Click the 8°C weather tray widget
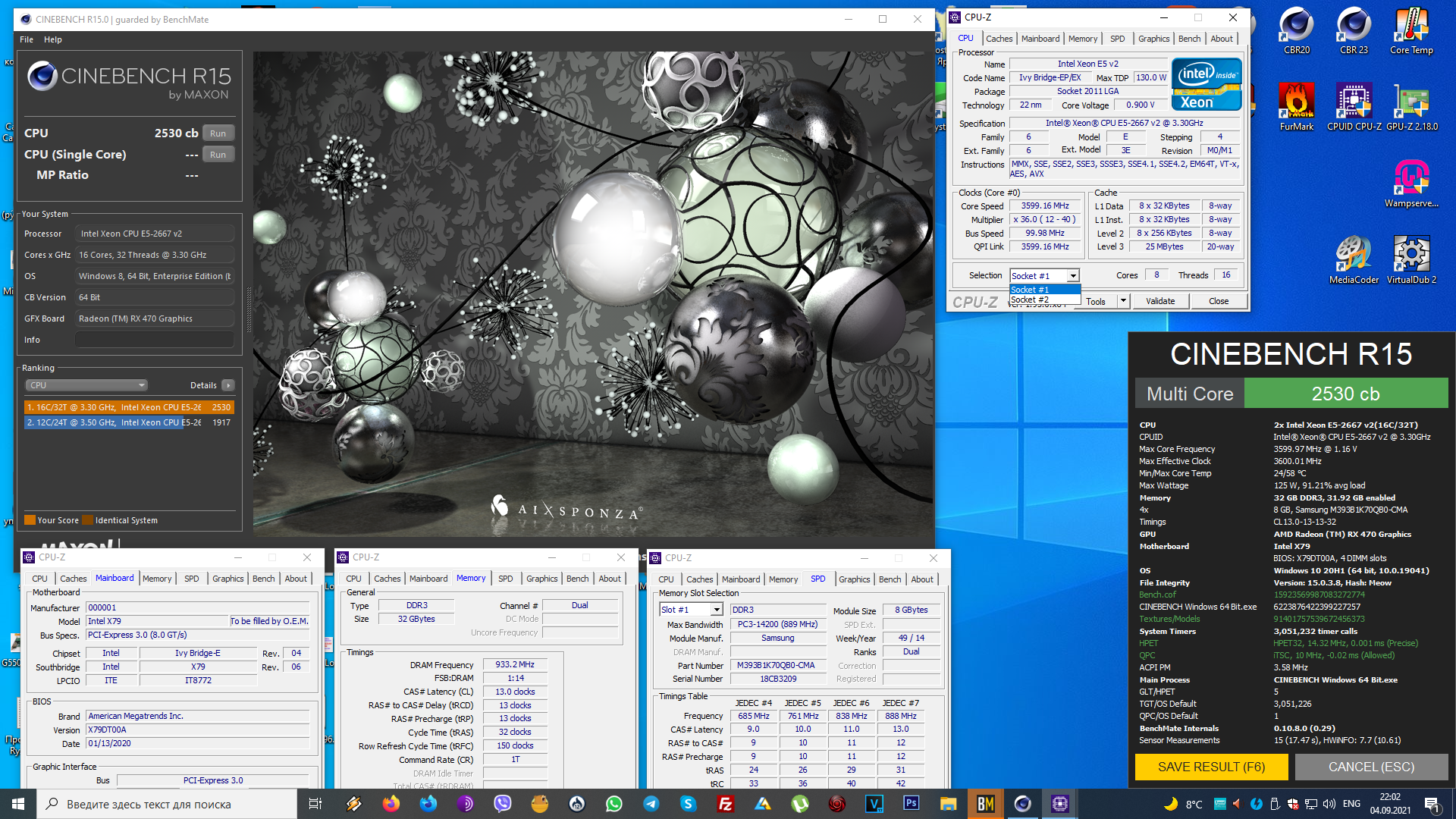1456x819 pixels. click(1183, 804)
